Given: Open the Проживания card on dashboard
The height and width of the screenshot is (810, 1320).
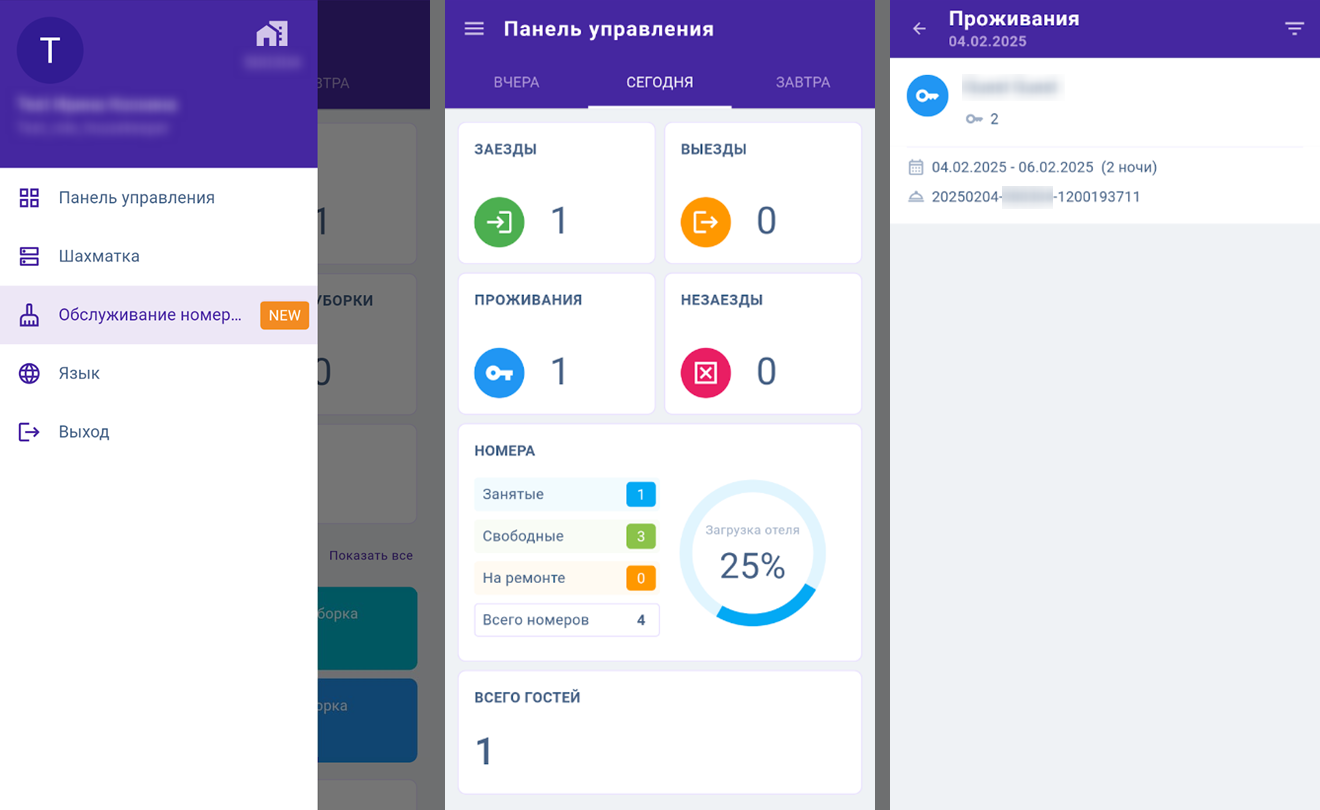Looking at the screenshot, I should [x=556, y=344].
